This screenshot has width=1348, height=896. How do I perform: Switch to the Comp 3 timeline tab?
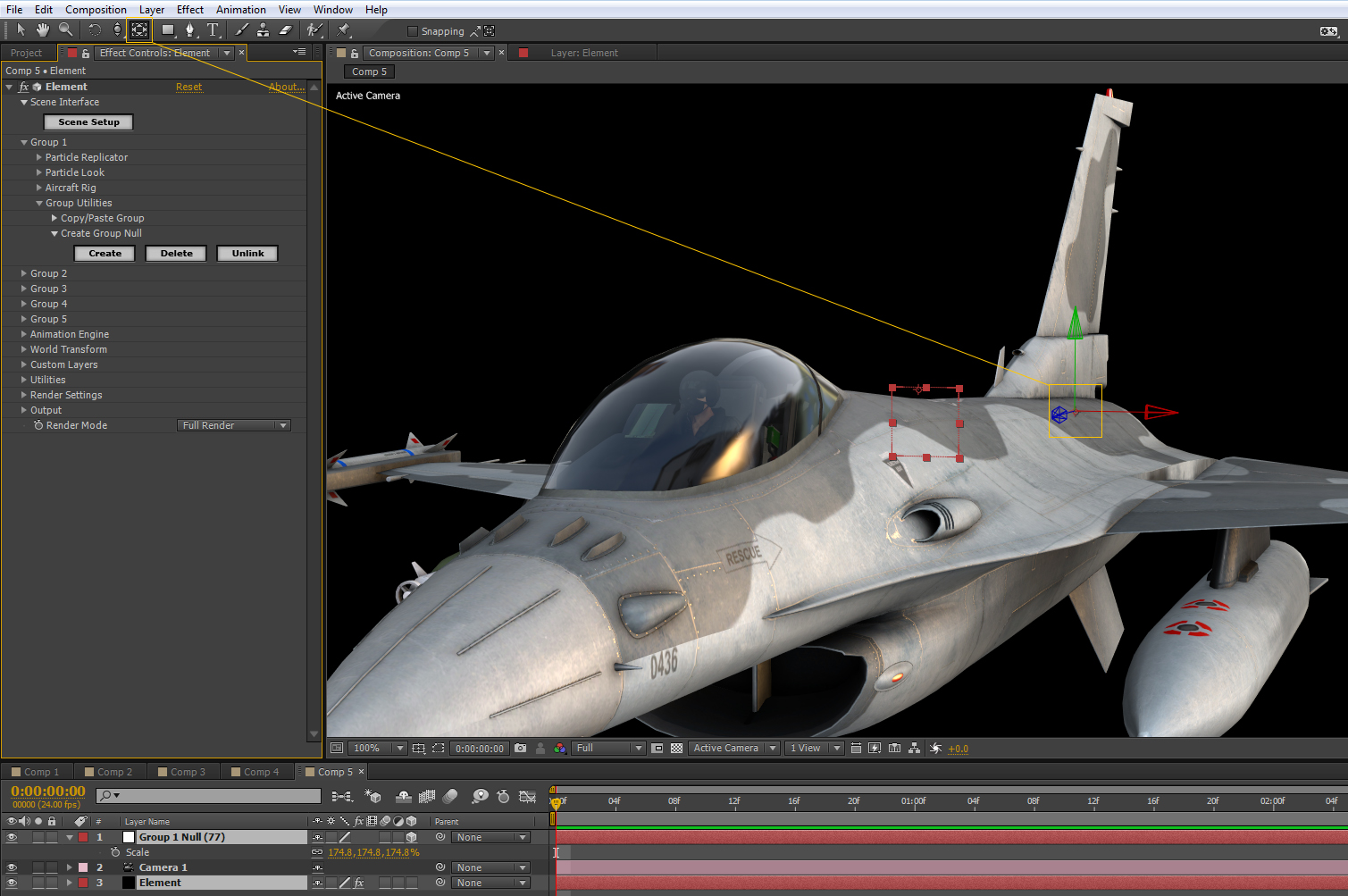(x=187, y=772)
